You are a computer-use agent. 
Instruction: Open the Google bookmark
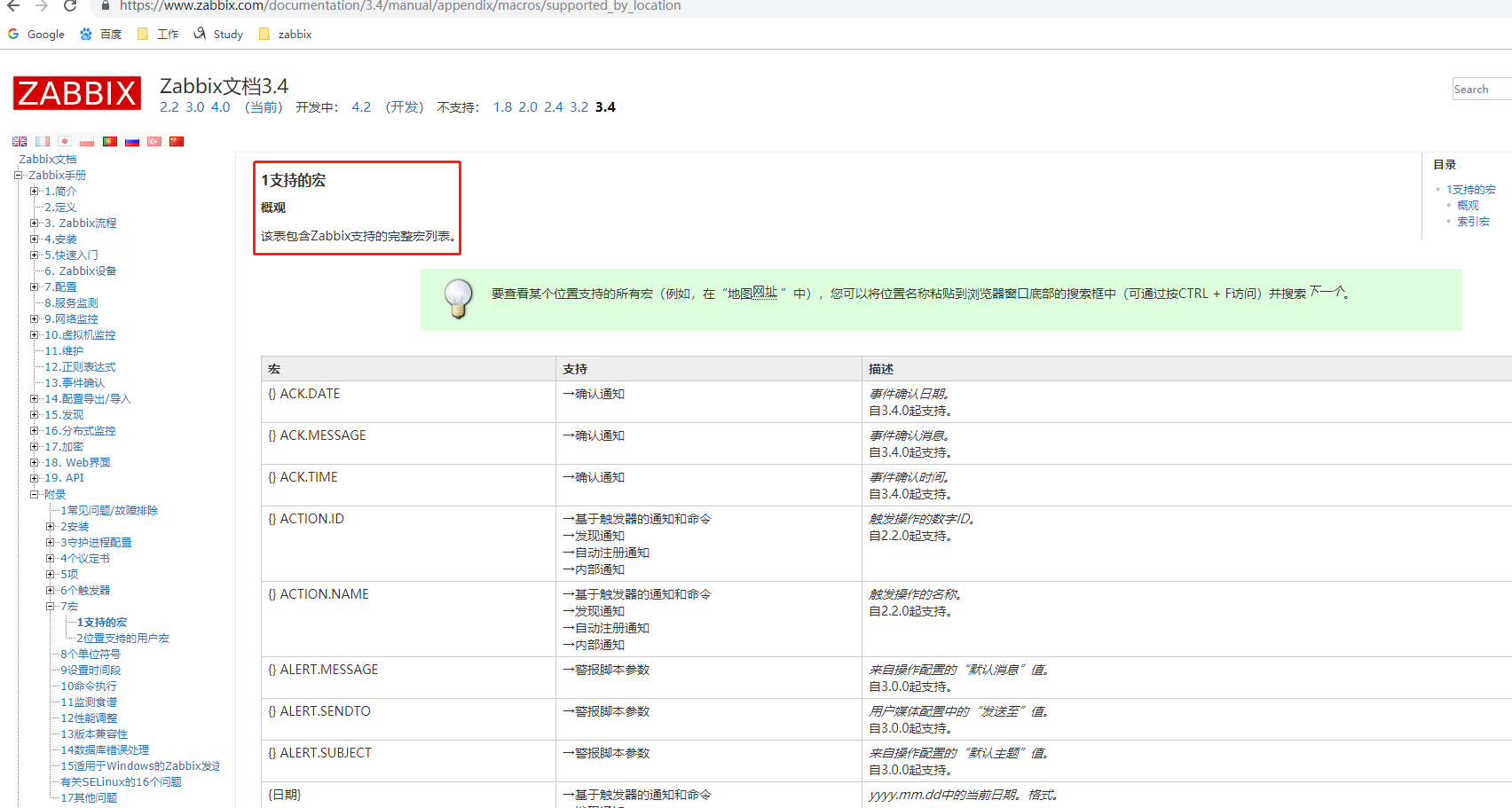(36, 34)
